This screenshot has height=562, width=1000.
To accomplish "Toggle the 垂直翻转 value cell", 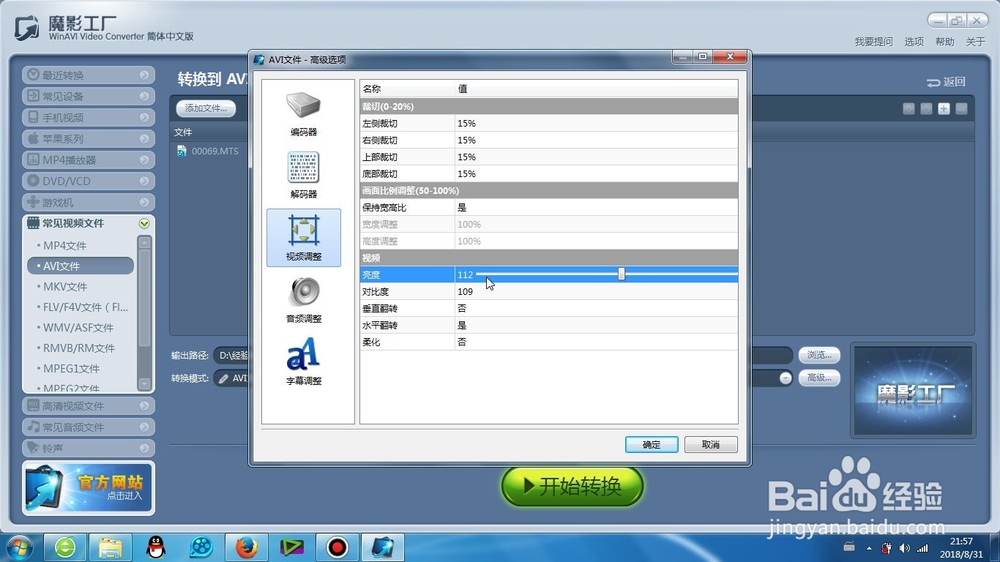I will (x=596, y=308).
